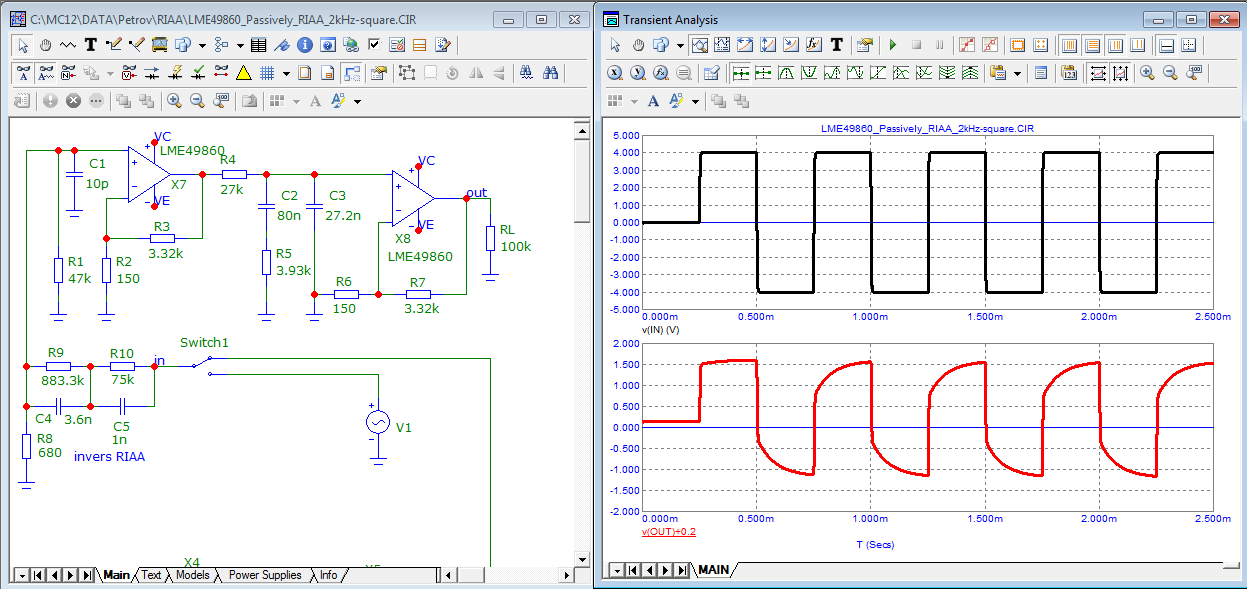The height and width of the screenshot is (589, 1247).
Task: Click the v(OUT)+0.2 plot label
Action: 668,532
